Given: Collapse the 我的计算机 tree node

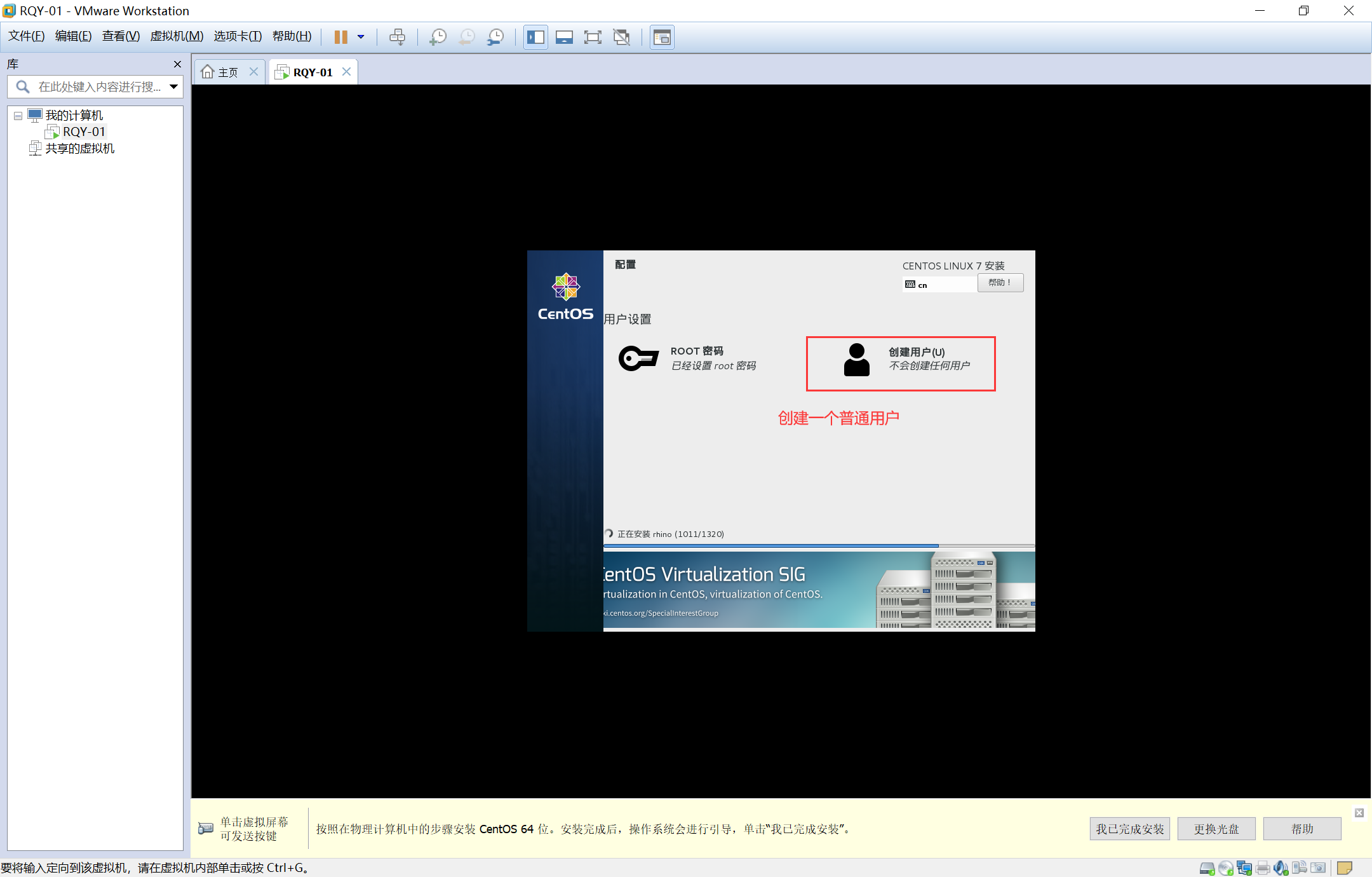Looking at the screenshot, I should pyautogui.click(x=18, y=116).
